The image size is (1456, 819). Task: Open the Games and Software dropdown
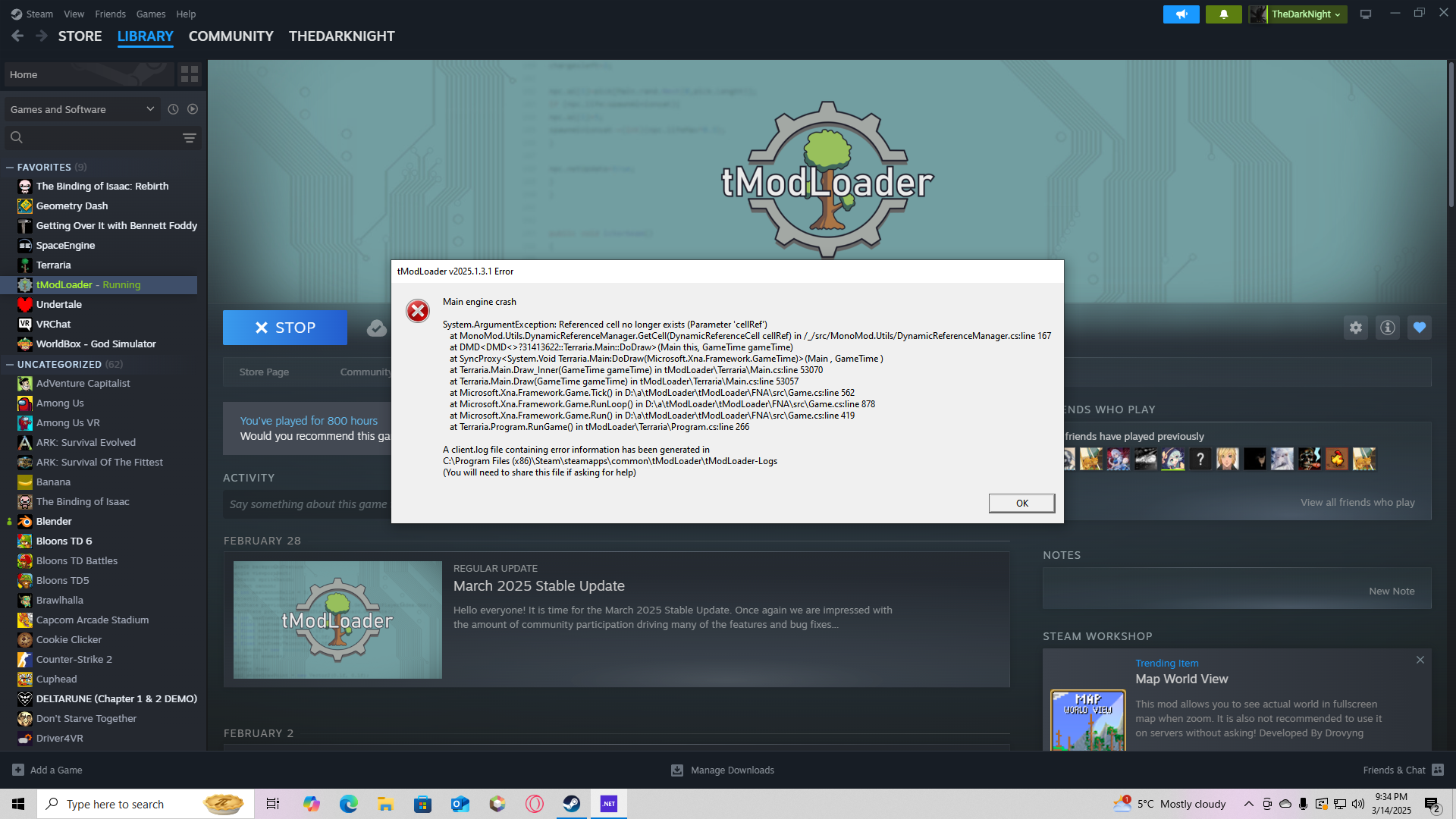click(82, 109)
